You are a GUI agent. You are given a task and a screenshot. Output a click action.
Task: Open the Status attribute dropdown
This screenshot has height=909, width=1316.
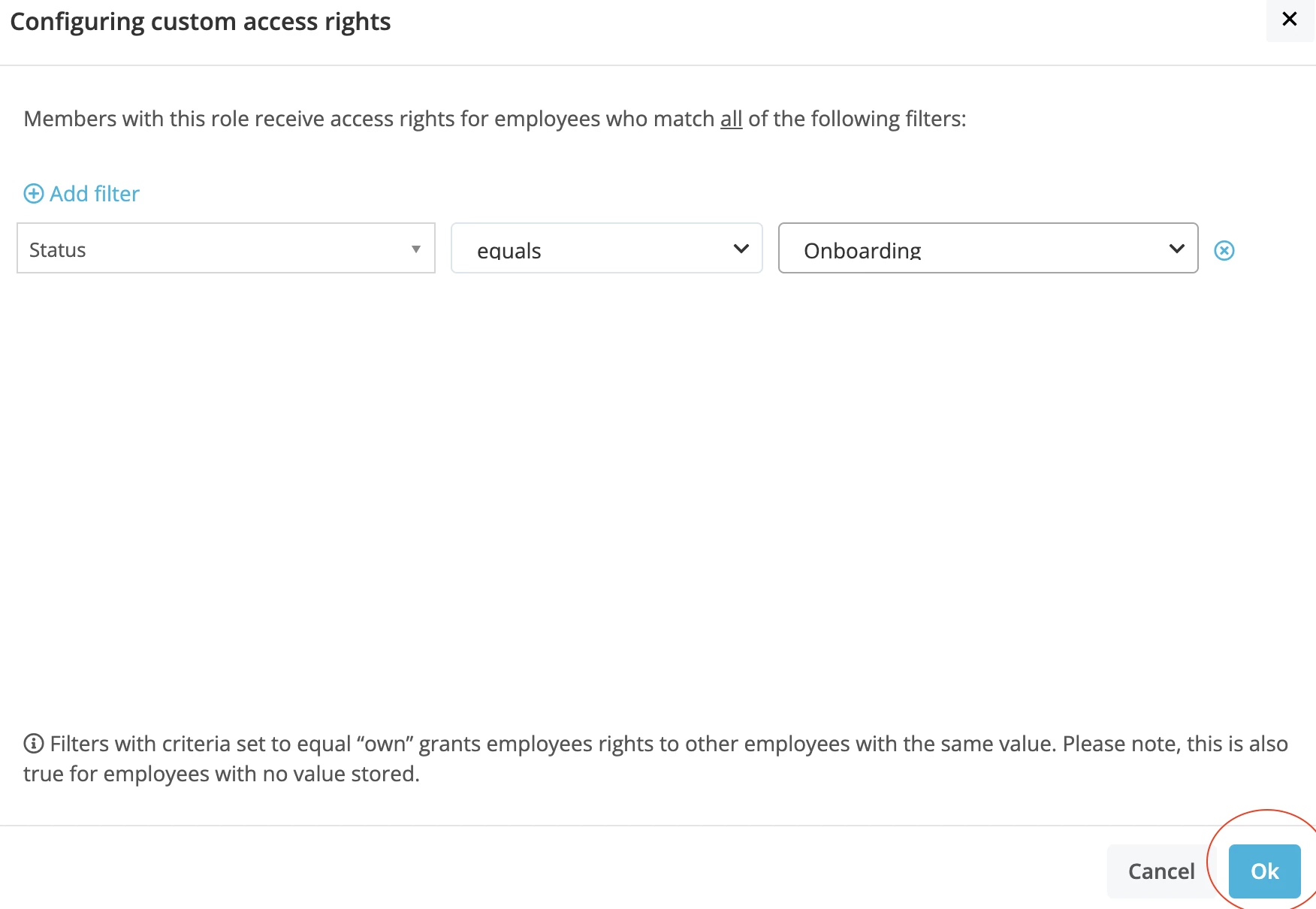point(226,248)
